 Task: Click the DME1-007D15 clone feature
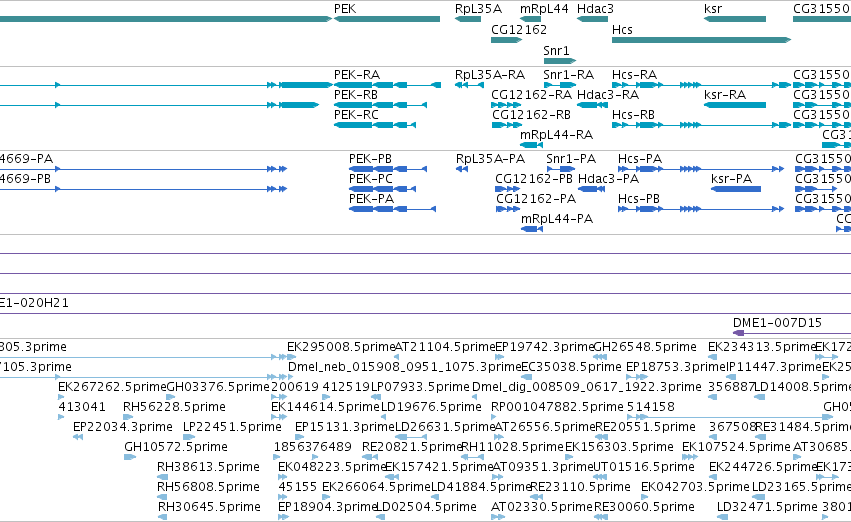pos(792,333)
